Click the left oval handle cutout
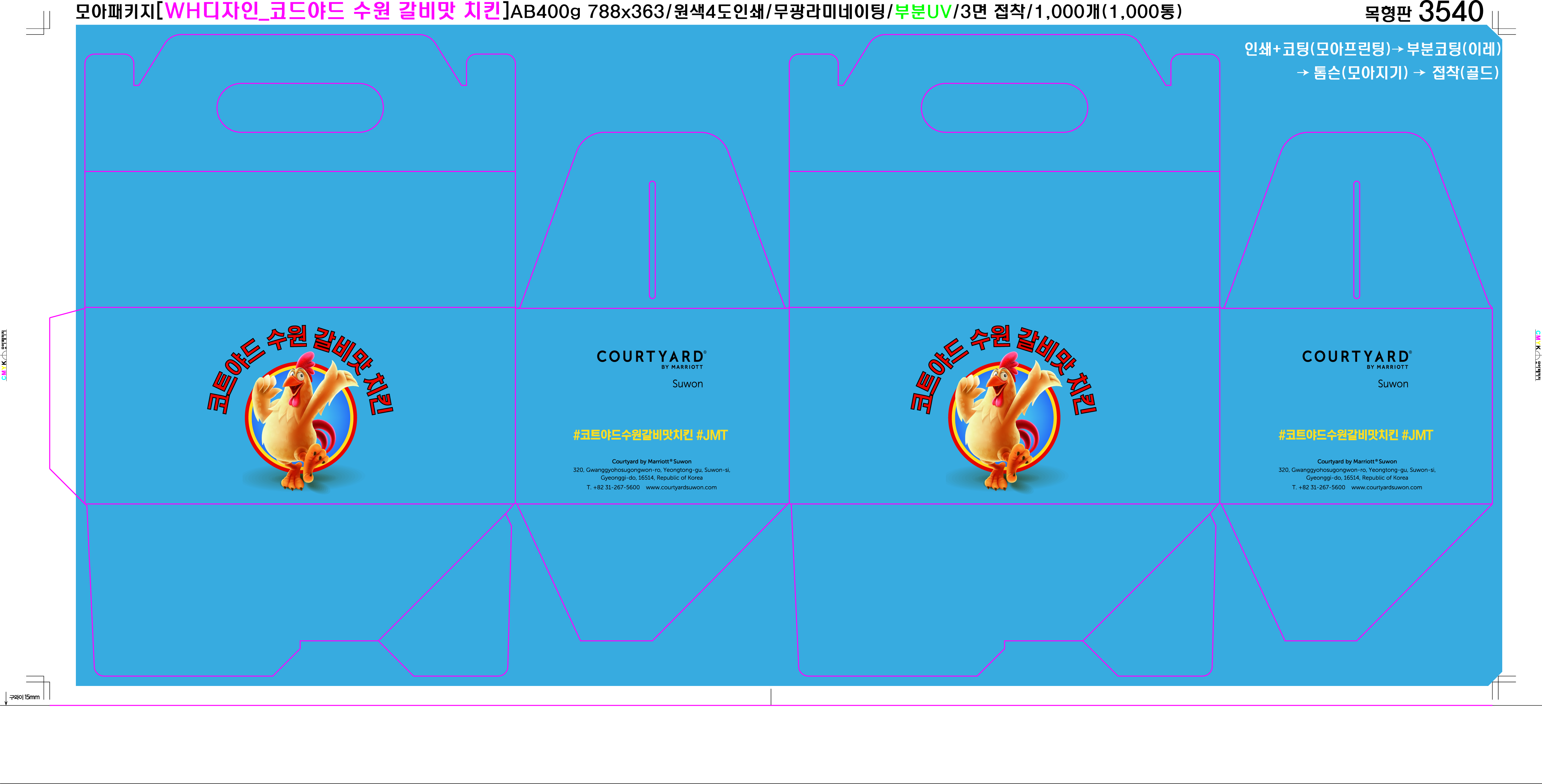The image size is (1542, 784). click(x=300, y=108)
